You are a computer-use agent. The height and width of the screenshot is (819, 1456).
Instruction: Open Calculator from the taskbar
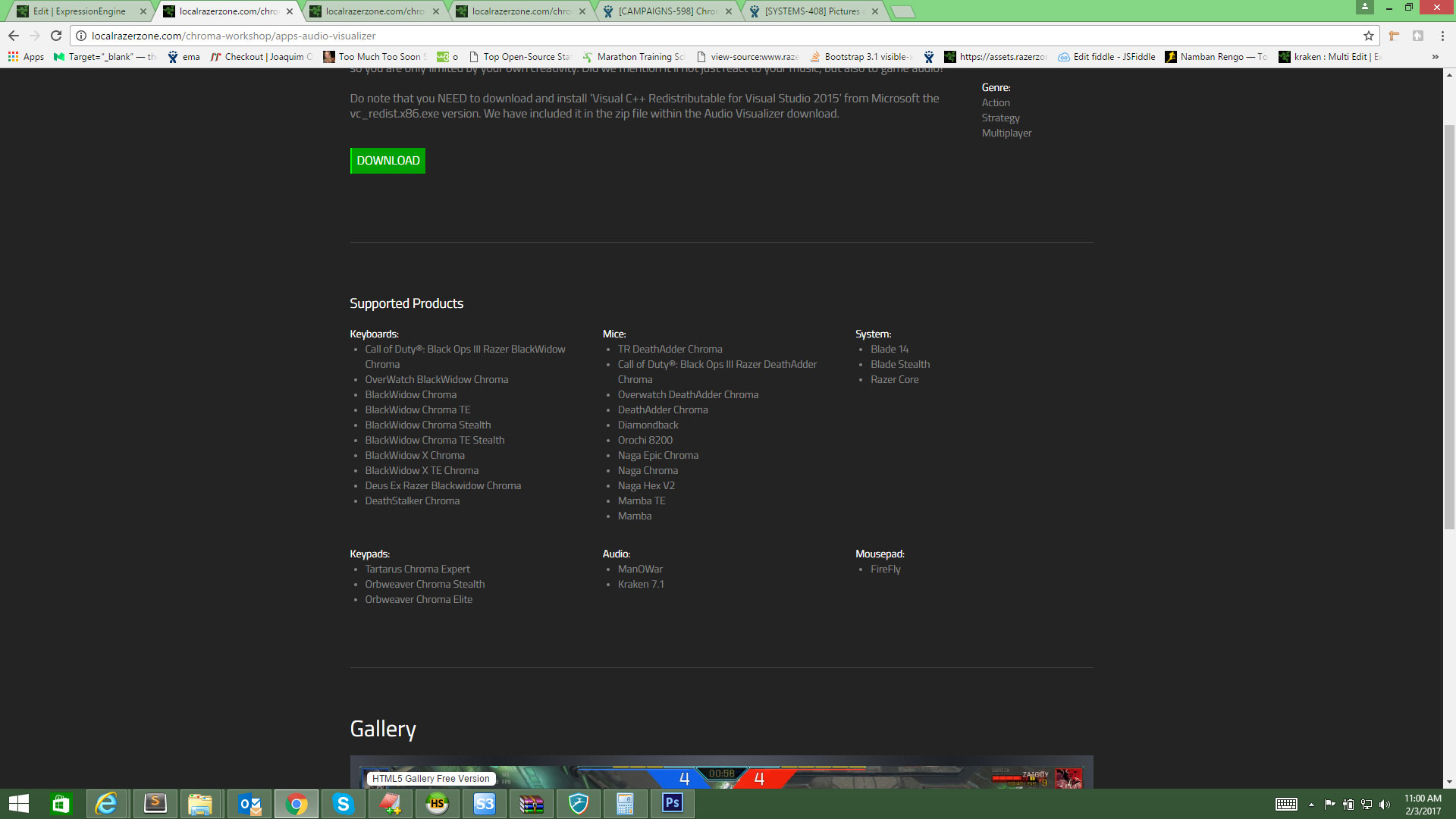pos(626,804)
